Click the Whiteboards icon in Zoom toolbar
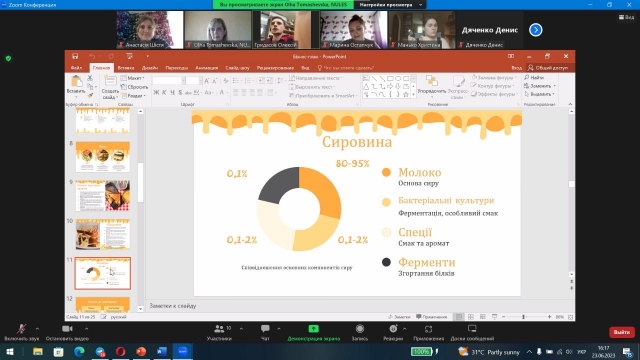The width and height of the screenshot is (640, 360). pos(472,329)
